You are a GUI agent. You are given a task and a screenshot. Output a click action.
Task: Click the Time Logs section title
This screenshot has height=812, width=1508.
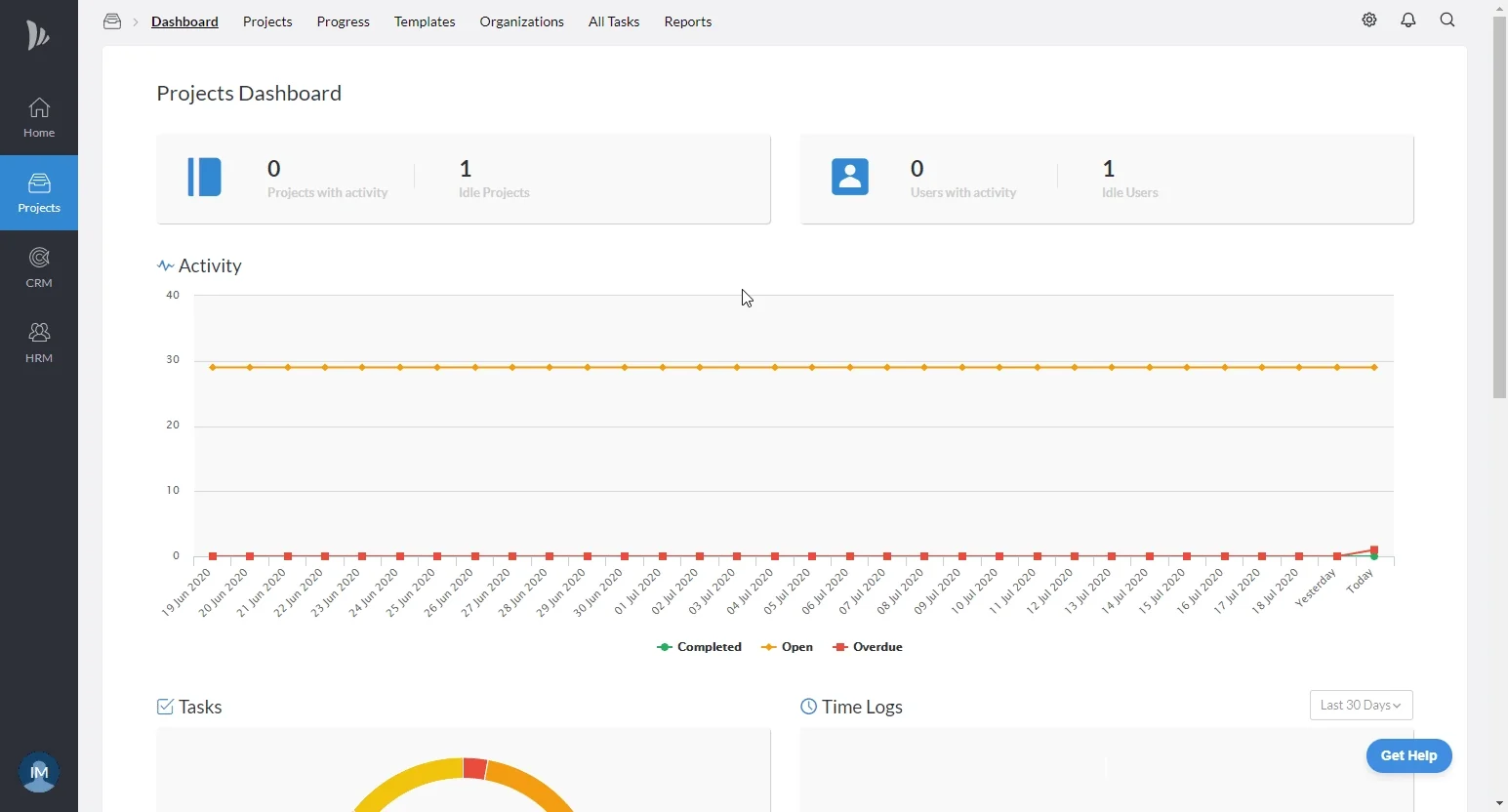[862, 707]
